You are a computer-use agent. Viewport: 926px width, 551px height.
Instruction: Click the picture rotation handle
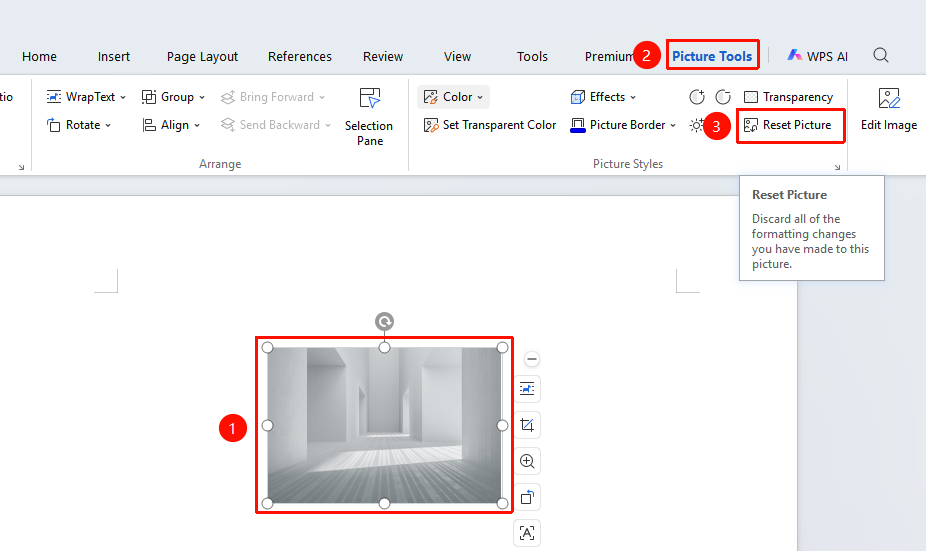(384, 321)
